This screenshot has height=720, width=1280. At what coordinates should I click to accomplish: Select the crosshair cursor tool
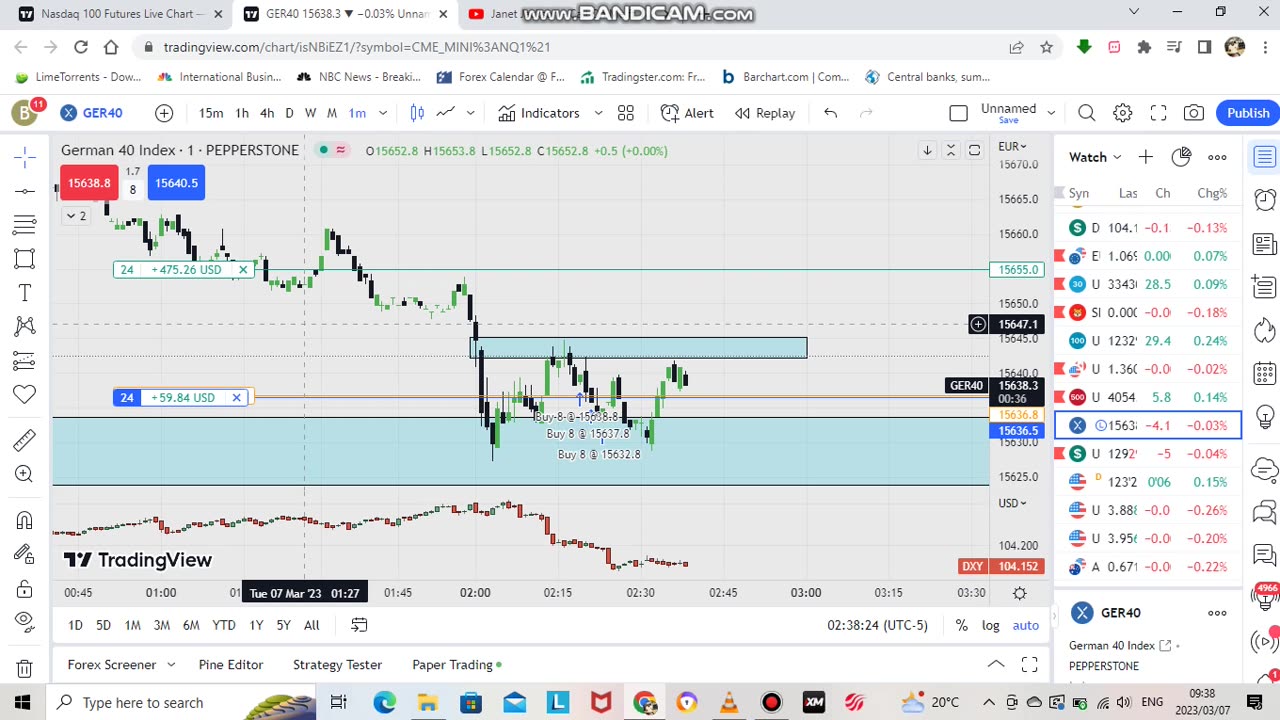[x=25, y=156]
